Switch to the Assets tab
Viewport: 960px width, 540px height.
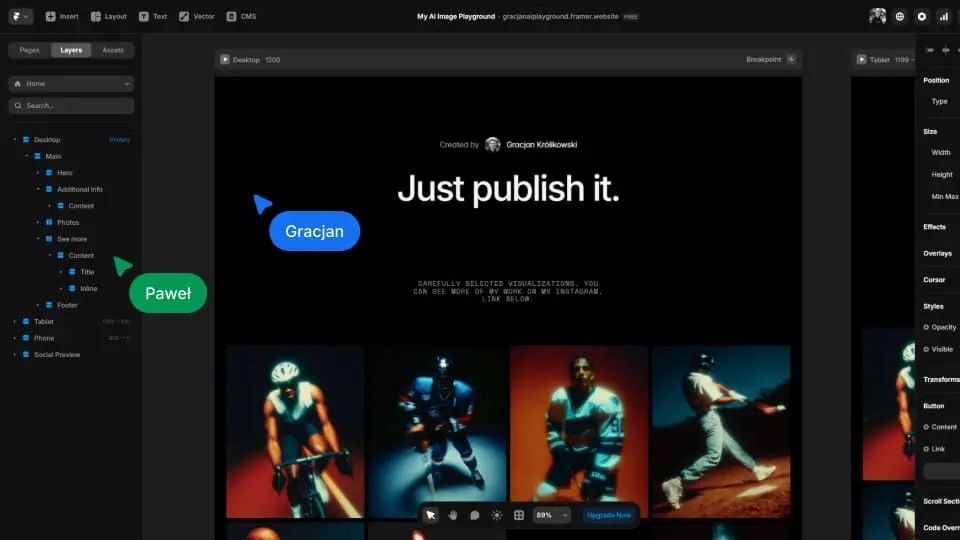point(113,50)
